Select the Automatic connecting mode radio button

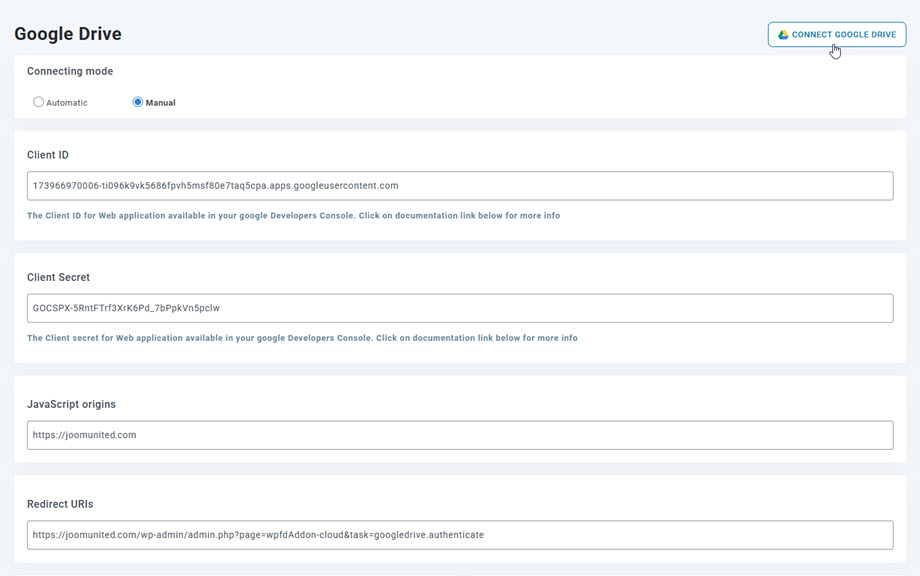39,102
